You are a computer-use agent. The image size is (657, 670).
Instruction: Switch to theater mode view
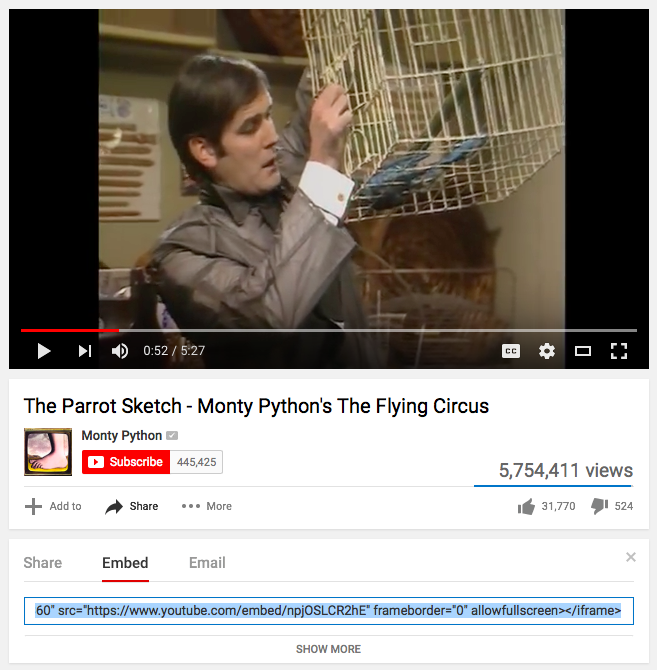[583, 351]
